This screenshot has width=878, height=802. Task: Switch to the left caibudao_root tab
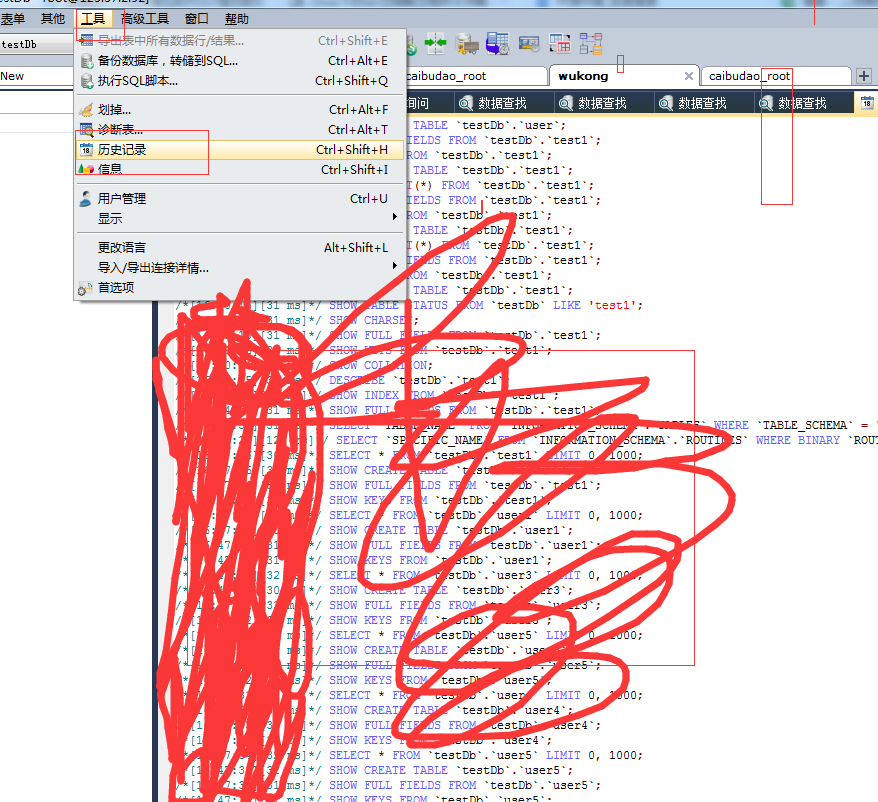point(475,76)
